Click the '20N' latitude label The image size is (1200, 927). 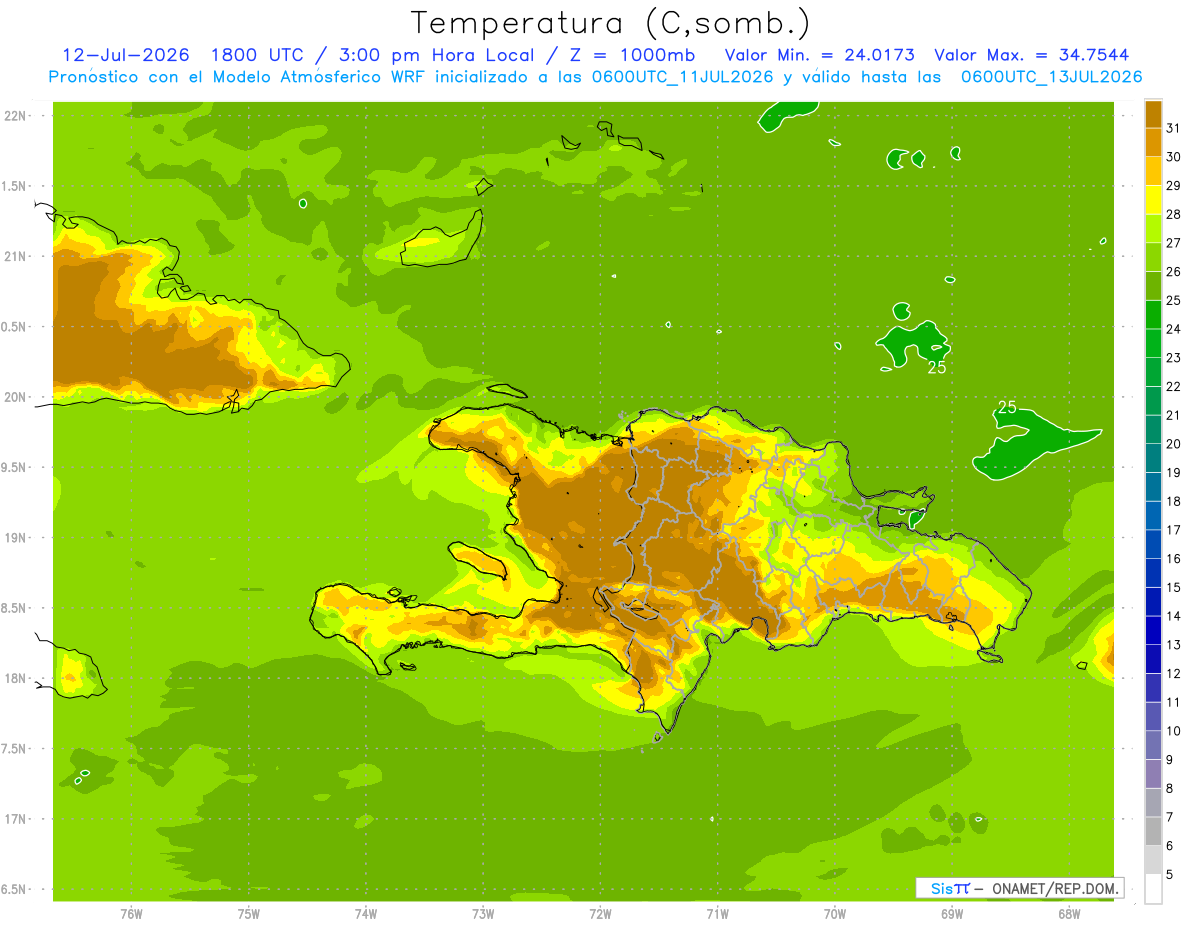pyautogui.click(x=14, y=397)
